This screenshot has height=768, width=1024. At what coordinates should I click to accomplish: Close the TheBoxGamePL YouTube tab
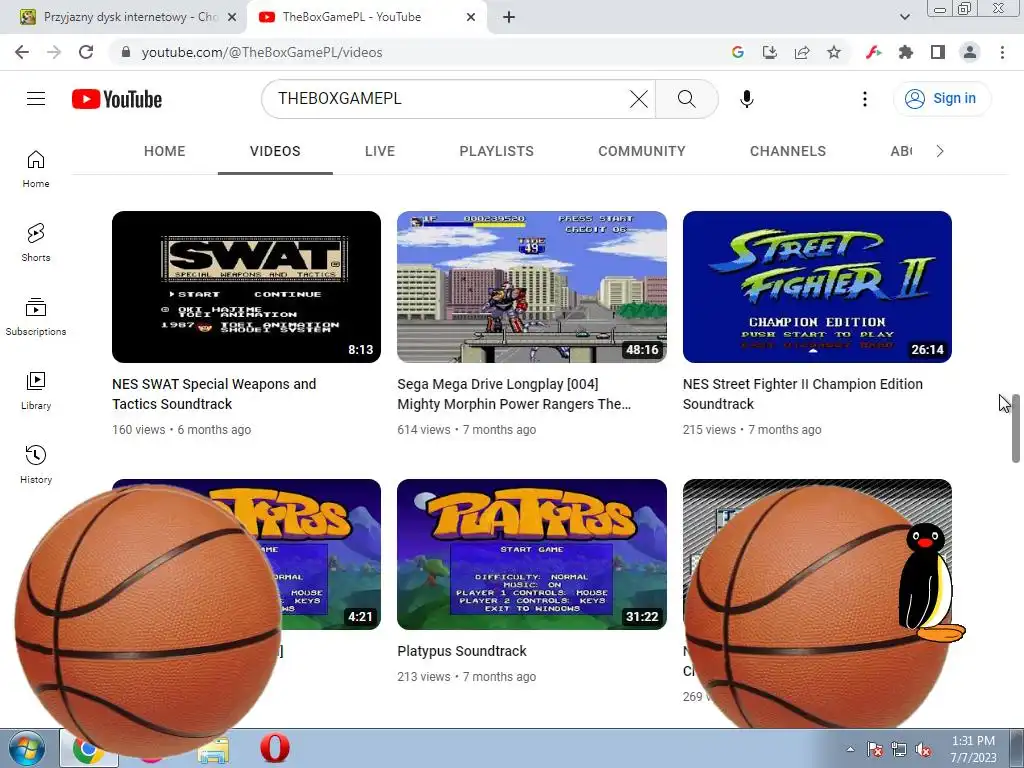pos(471,17)
